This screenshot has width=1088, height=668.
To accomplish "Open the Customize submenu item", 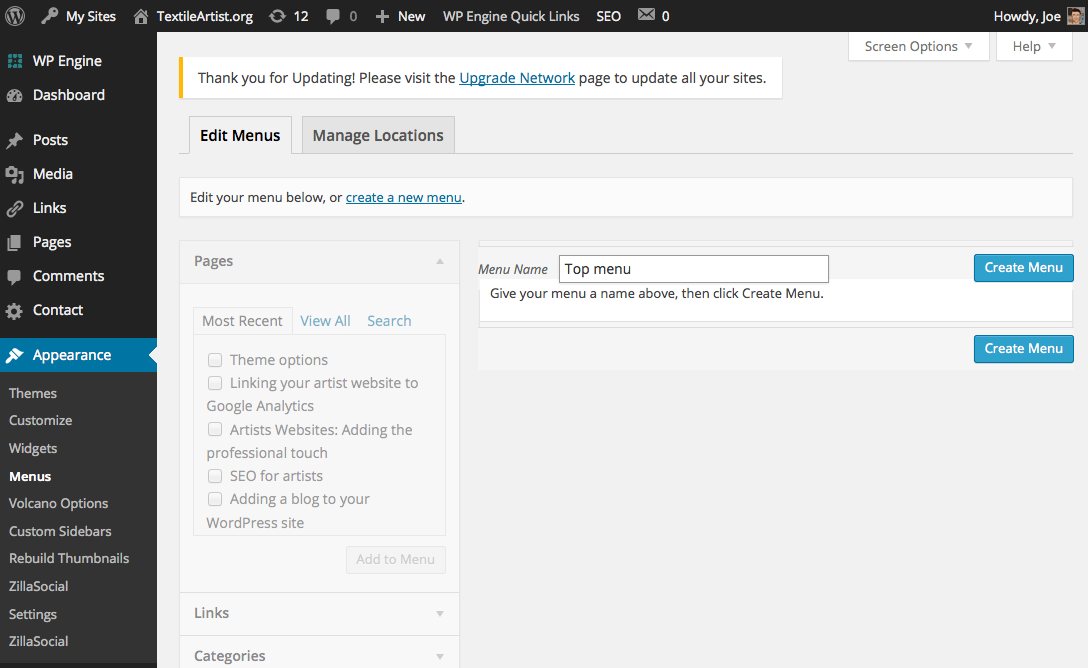I will pos(40,420).
